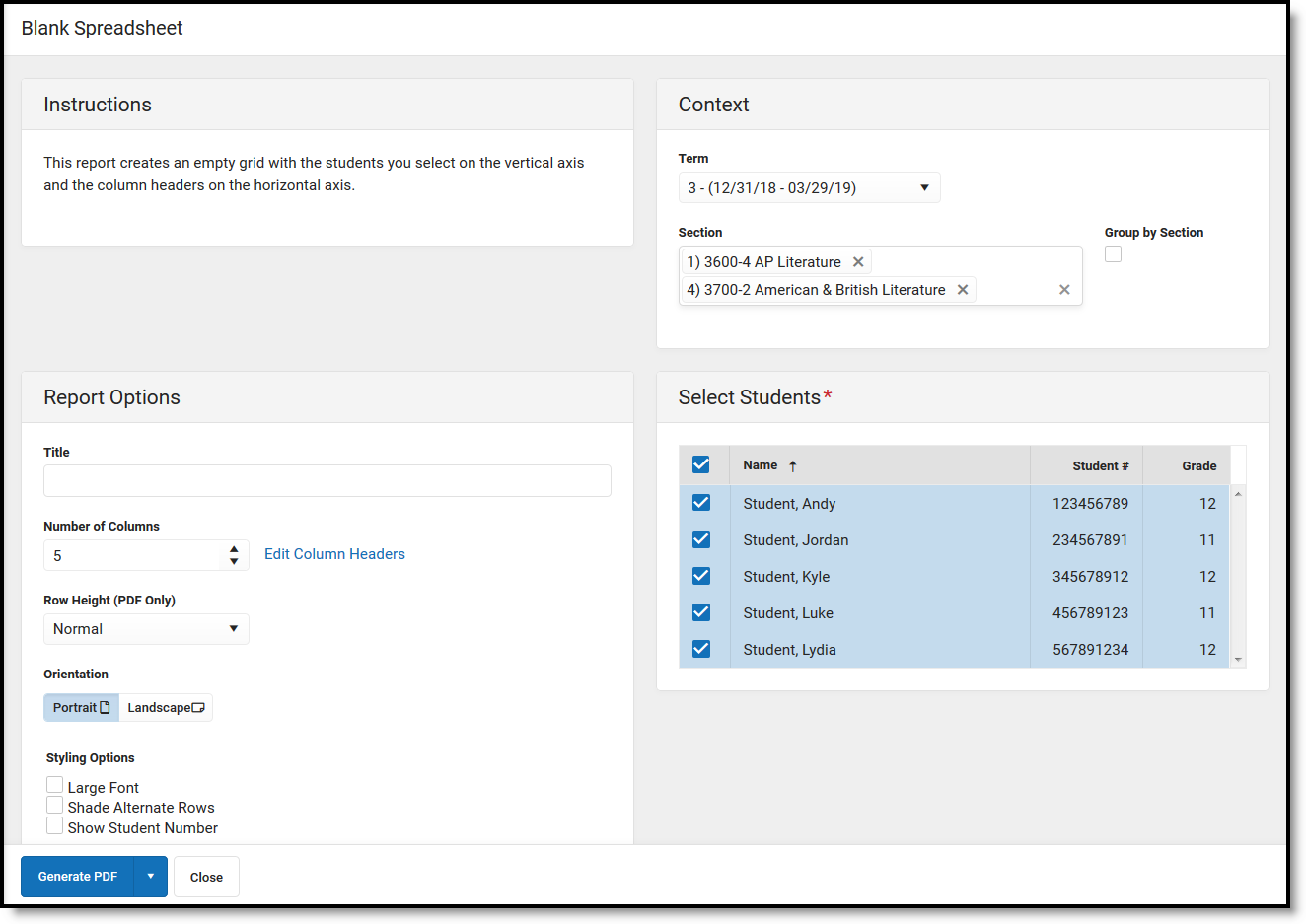Screen dimensions: 1306x924
Task: Check Show Student Number option
Action: [55, 826]
